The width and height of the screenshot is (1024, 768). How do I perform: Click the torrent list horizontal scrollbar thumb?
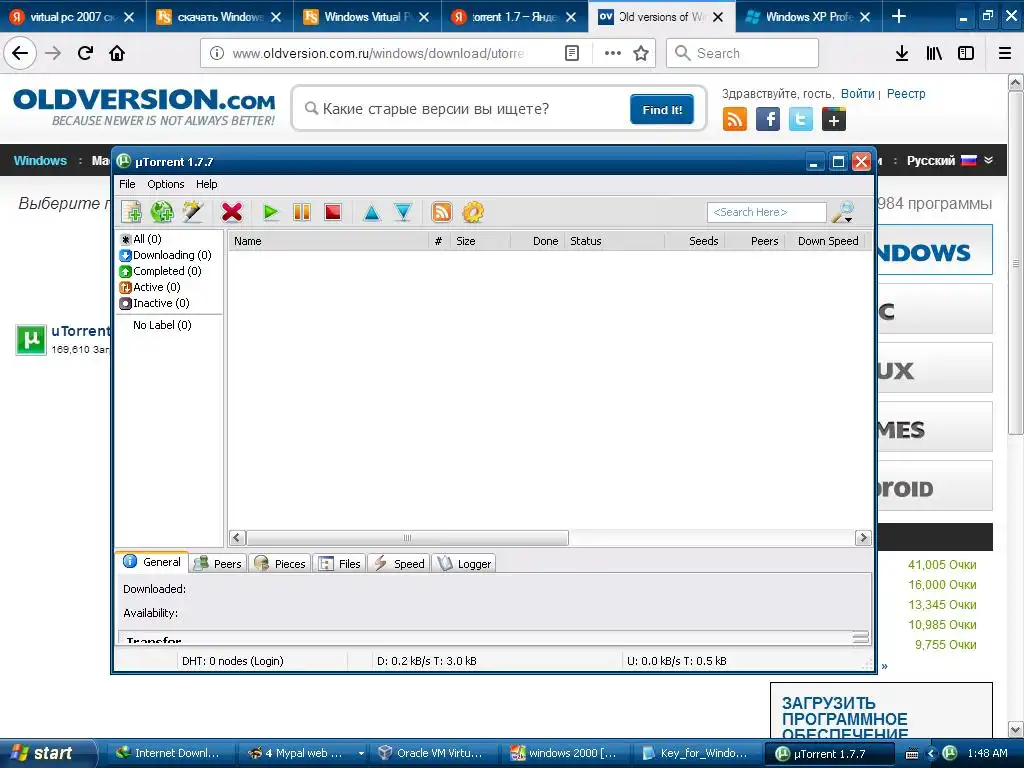(x=408, y=537)
